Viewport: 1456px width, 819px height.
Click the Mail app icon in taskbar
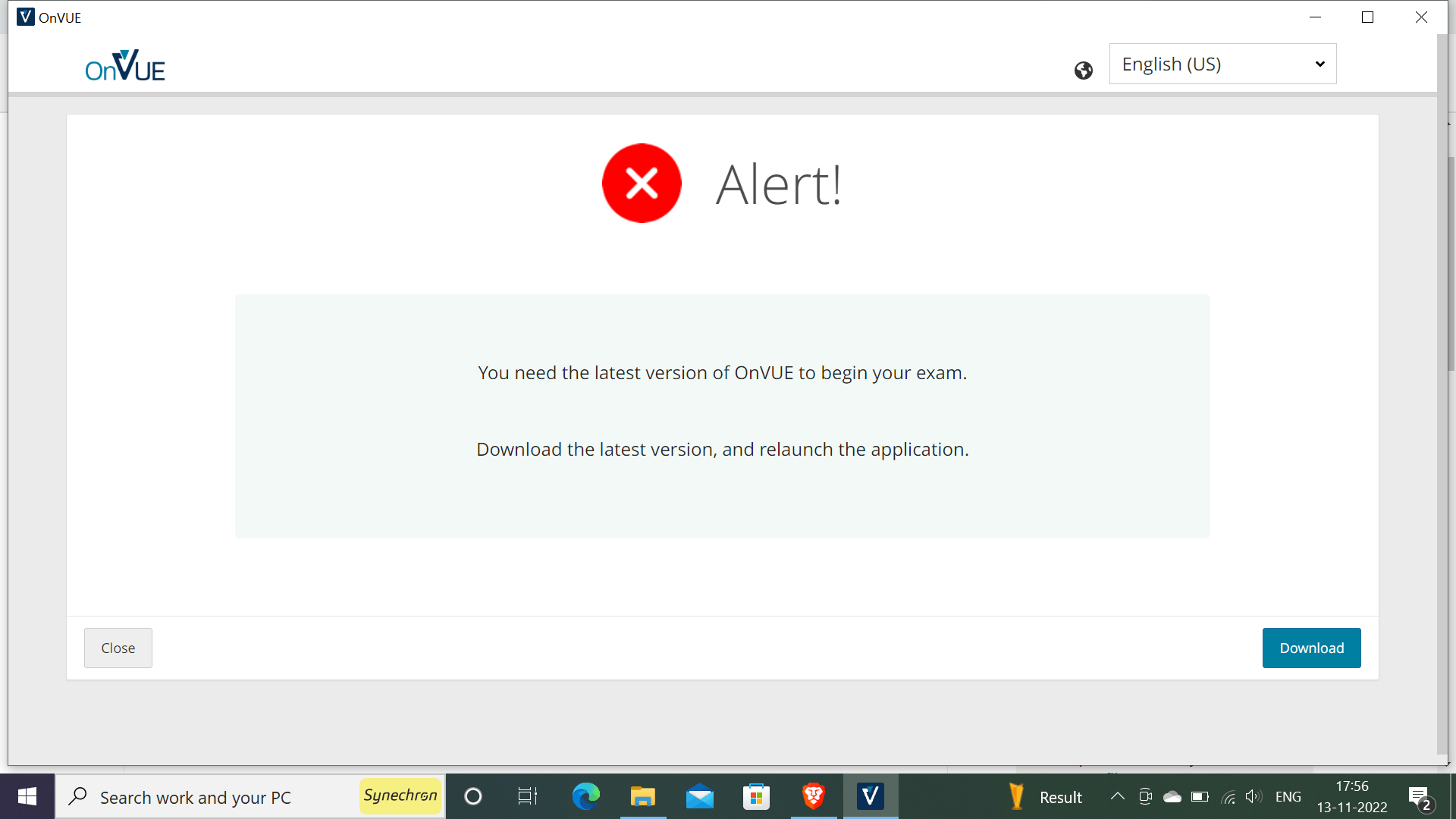[699, 796]
